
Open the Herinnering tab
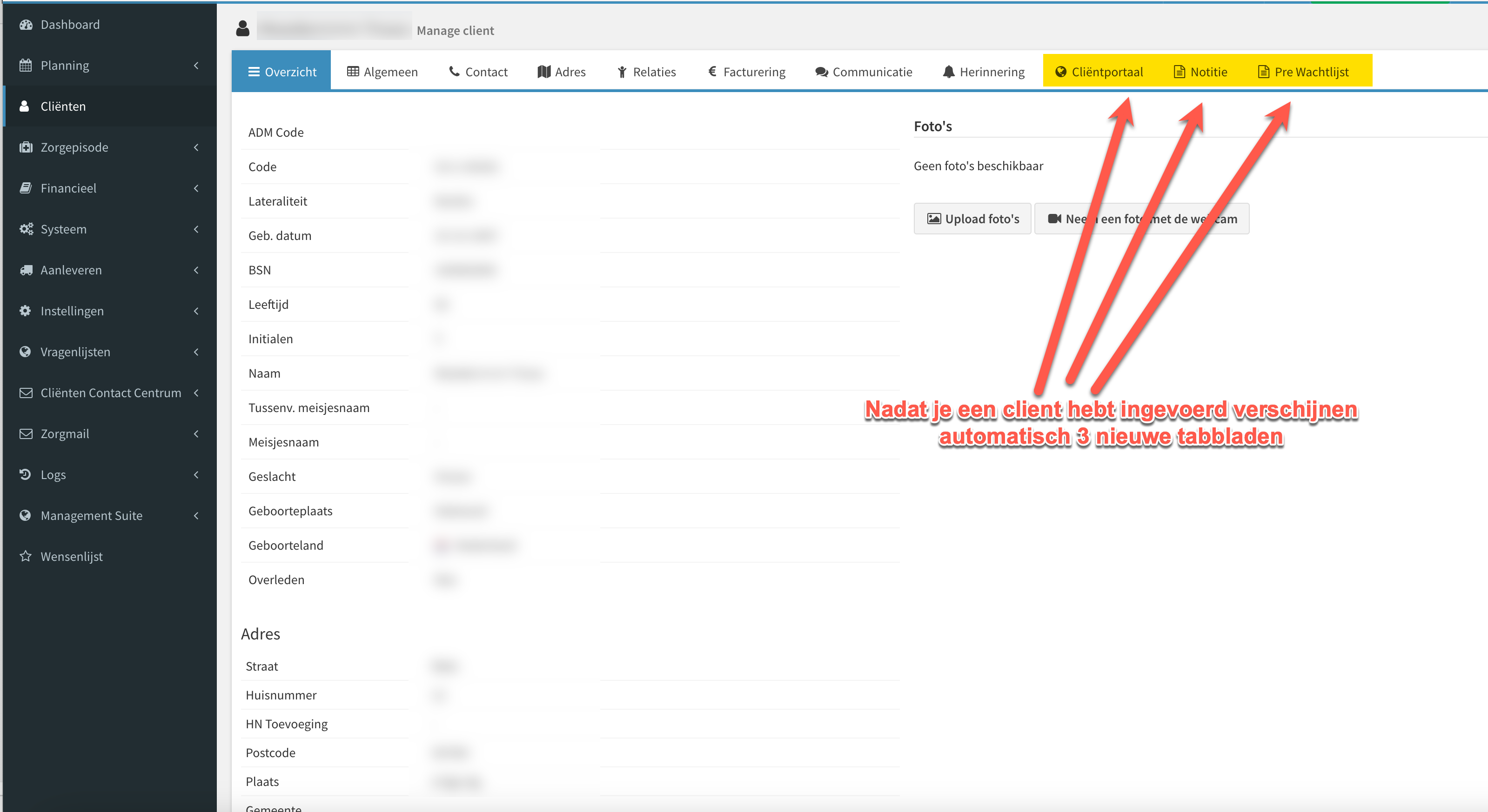tap(984, 72)
